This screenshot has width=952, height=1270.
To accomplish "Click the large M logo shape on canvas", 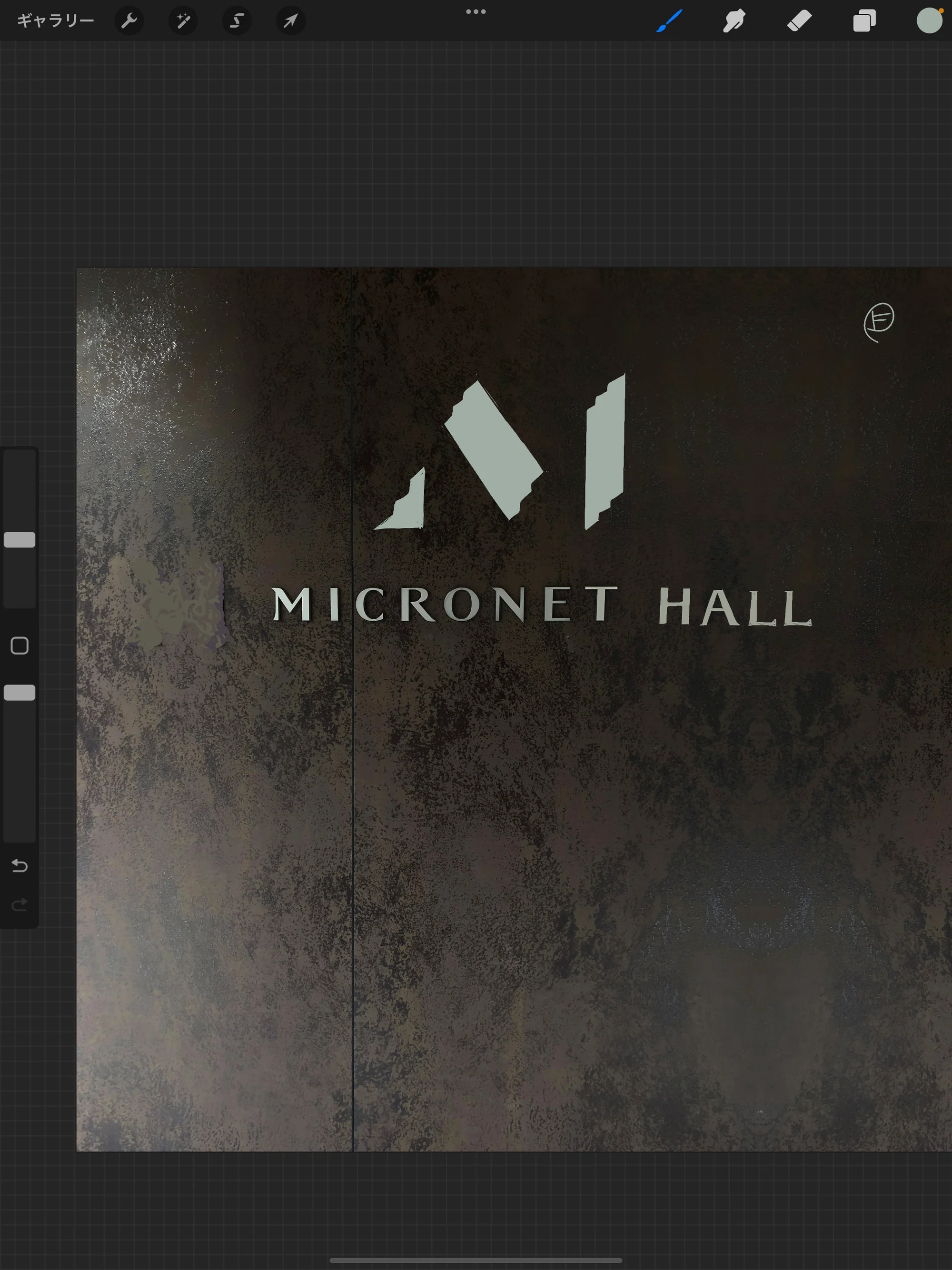I will [499, 452].
